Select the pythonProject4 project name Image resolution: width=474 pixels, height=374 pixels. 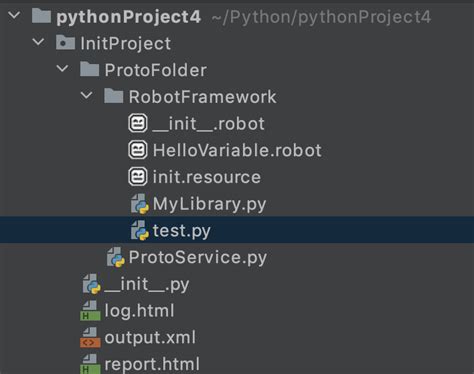129,17
